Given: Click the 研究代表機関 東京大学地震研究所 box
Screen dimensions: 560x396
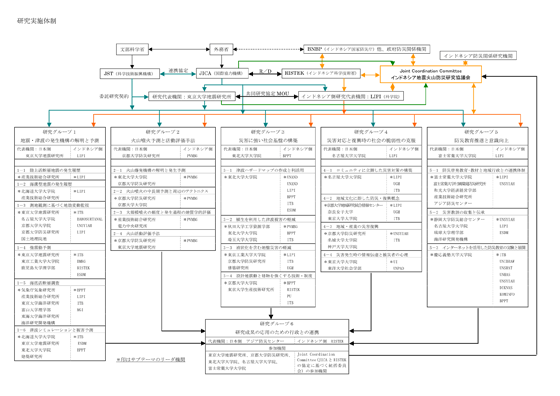Looking at the screenshot, I should [192, 96].
